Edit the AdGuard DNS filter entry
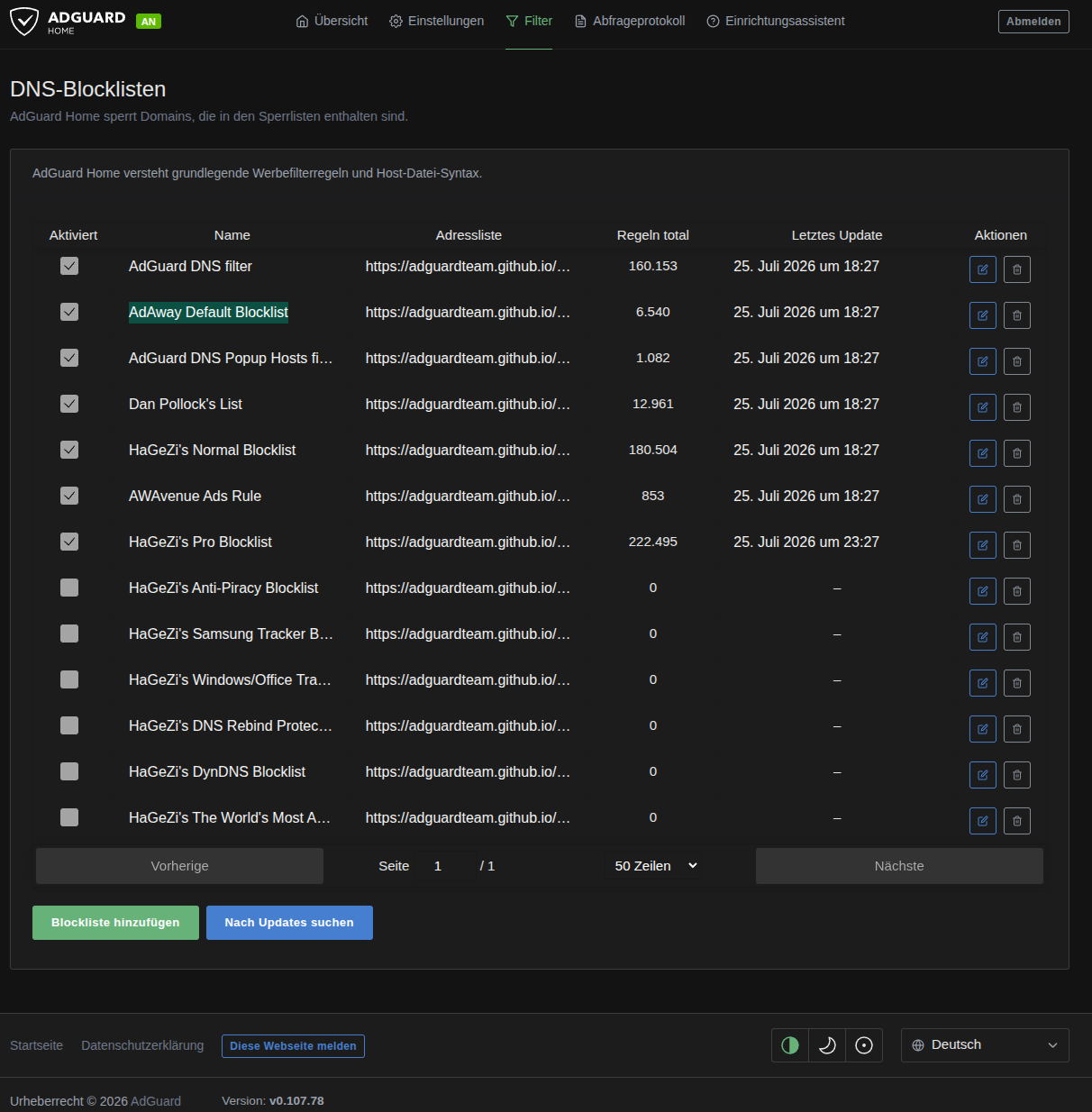The height and width of the screenshot is (1112, 1092). (983, 269)
